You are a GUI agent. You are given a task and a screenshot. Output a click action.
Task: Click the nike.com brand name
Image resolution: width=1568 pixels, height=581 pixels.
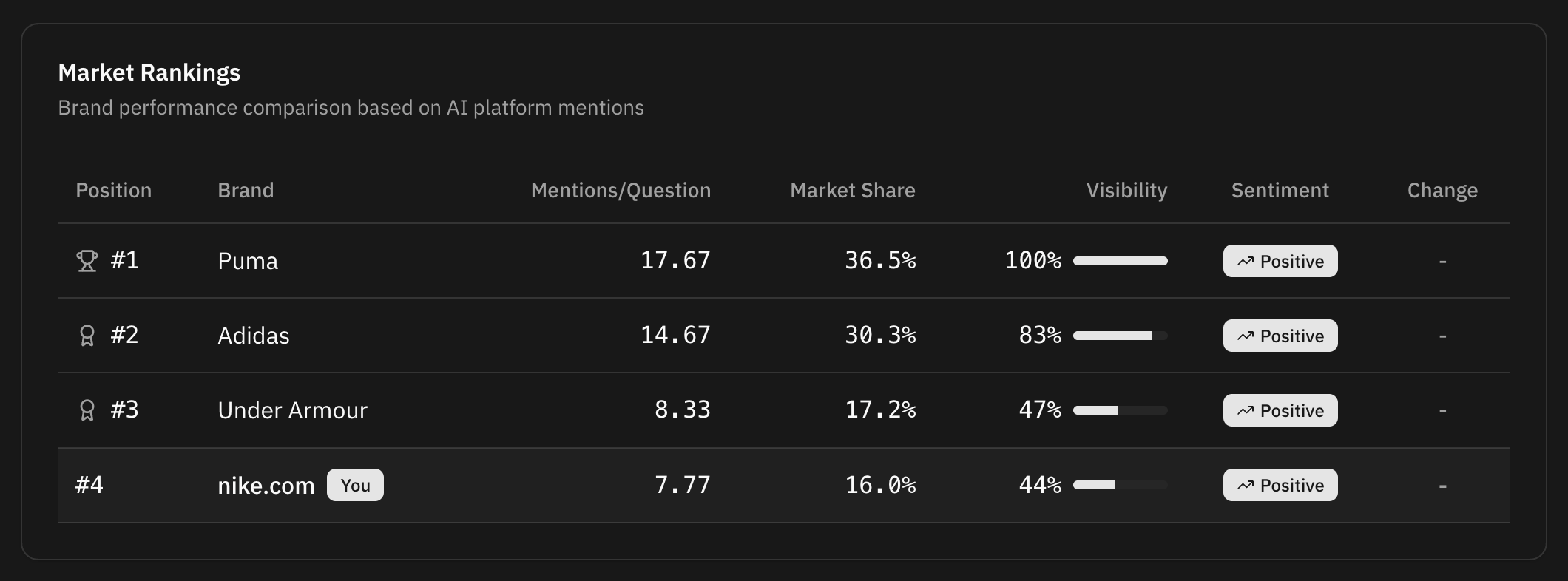pos(266,486)
